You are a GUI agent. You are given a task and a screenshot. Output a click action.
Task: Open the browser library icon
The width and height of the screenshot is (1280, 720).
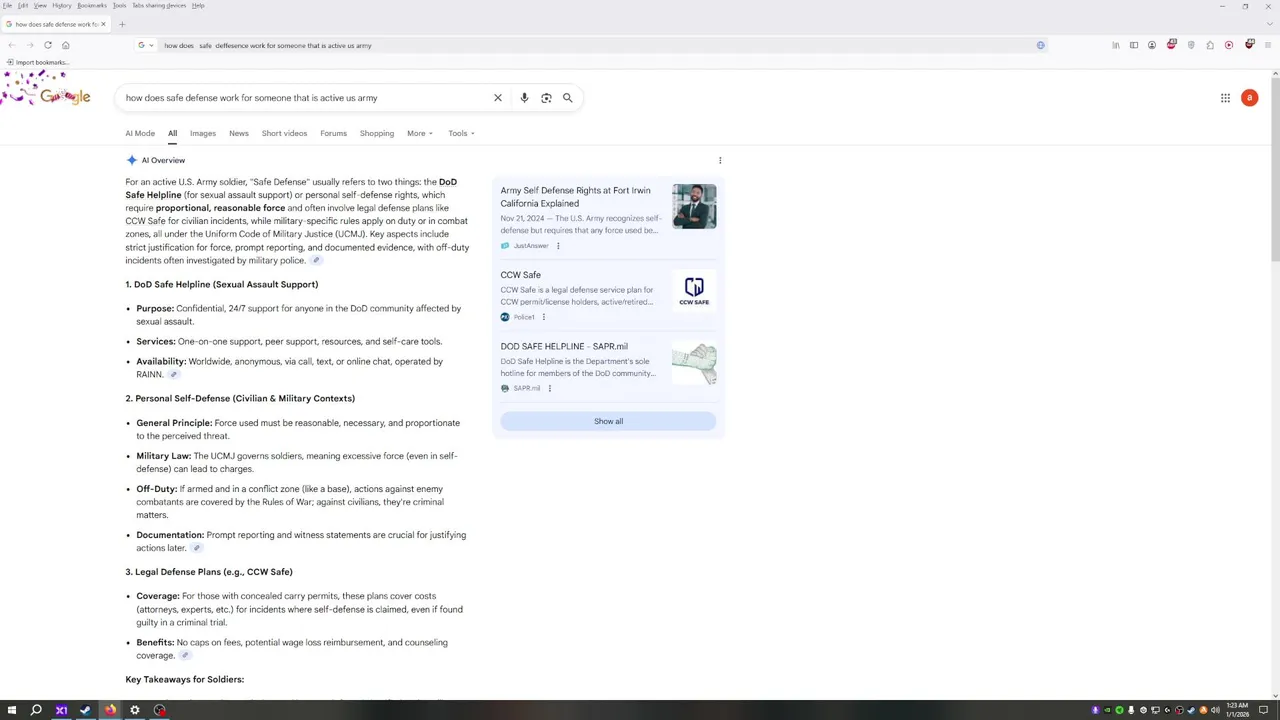1115,45
